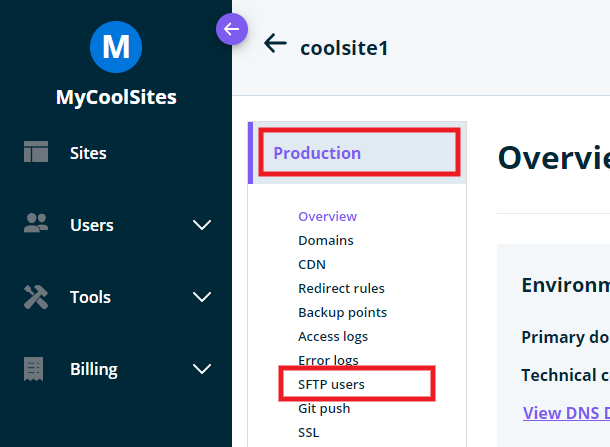Image resolution: width=610 pixels, height=447 pixels.
Task: Expand the Users submenu chevron
Action: 202,225
